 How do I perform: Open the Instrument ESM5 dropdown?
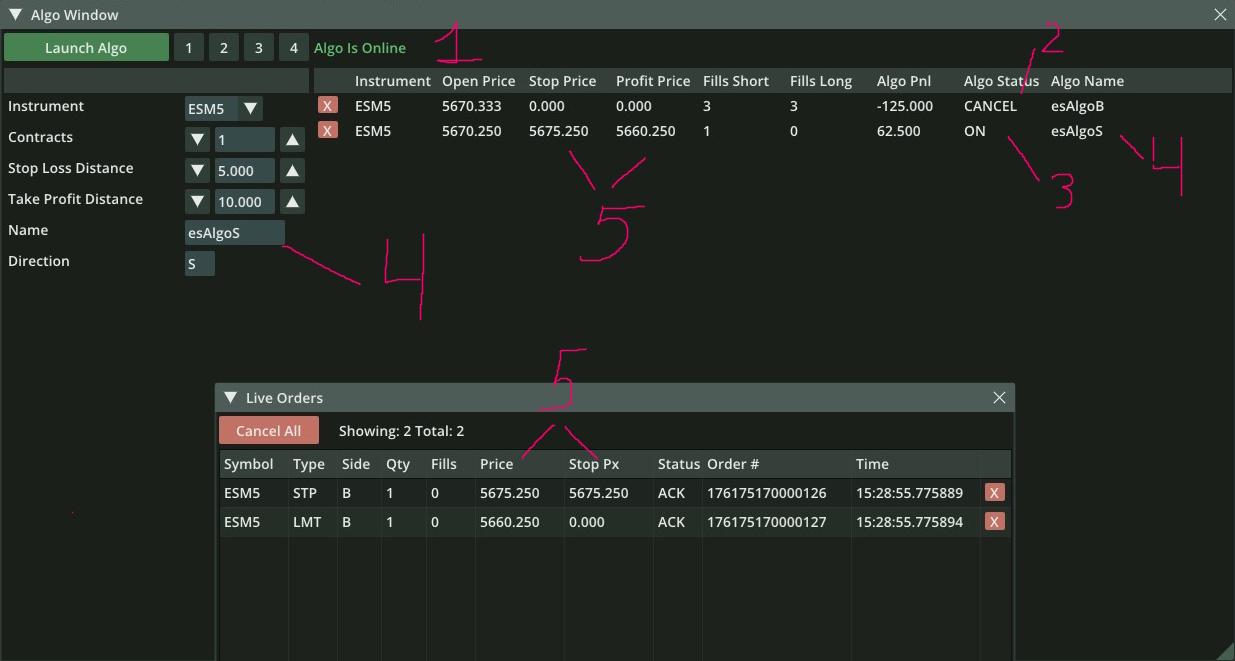coord(250,109)
